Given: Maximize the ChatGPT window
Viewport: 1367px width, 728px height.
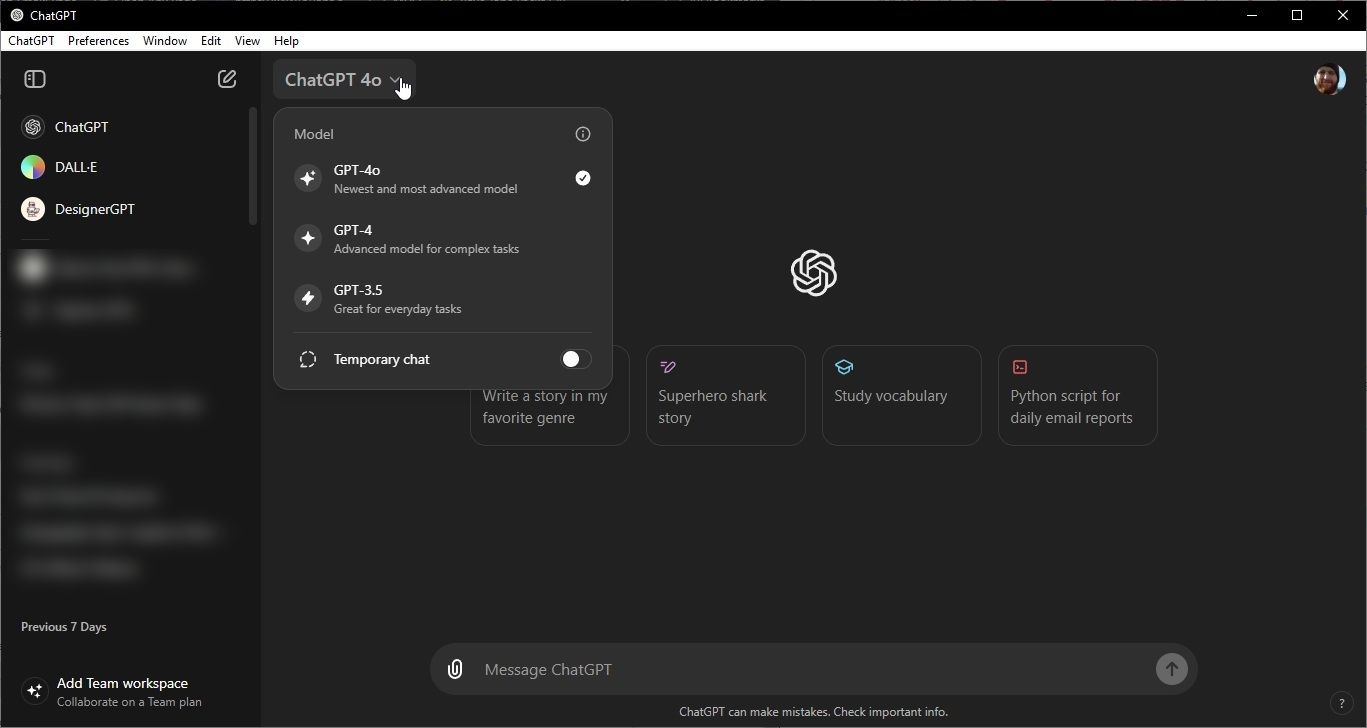Looking at the screenshot, I should (x=1297, y=15).
